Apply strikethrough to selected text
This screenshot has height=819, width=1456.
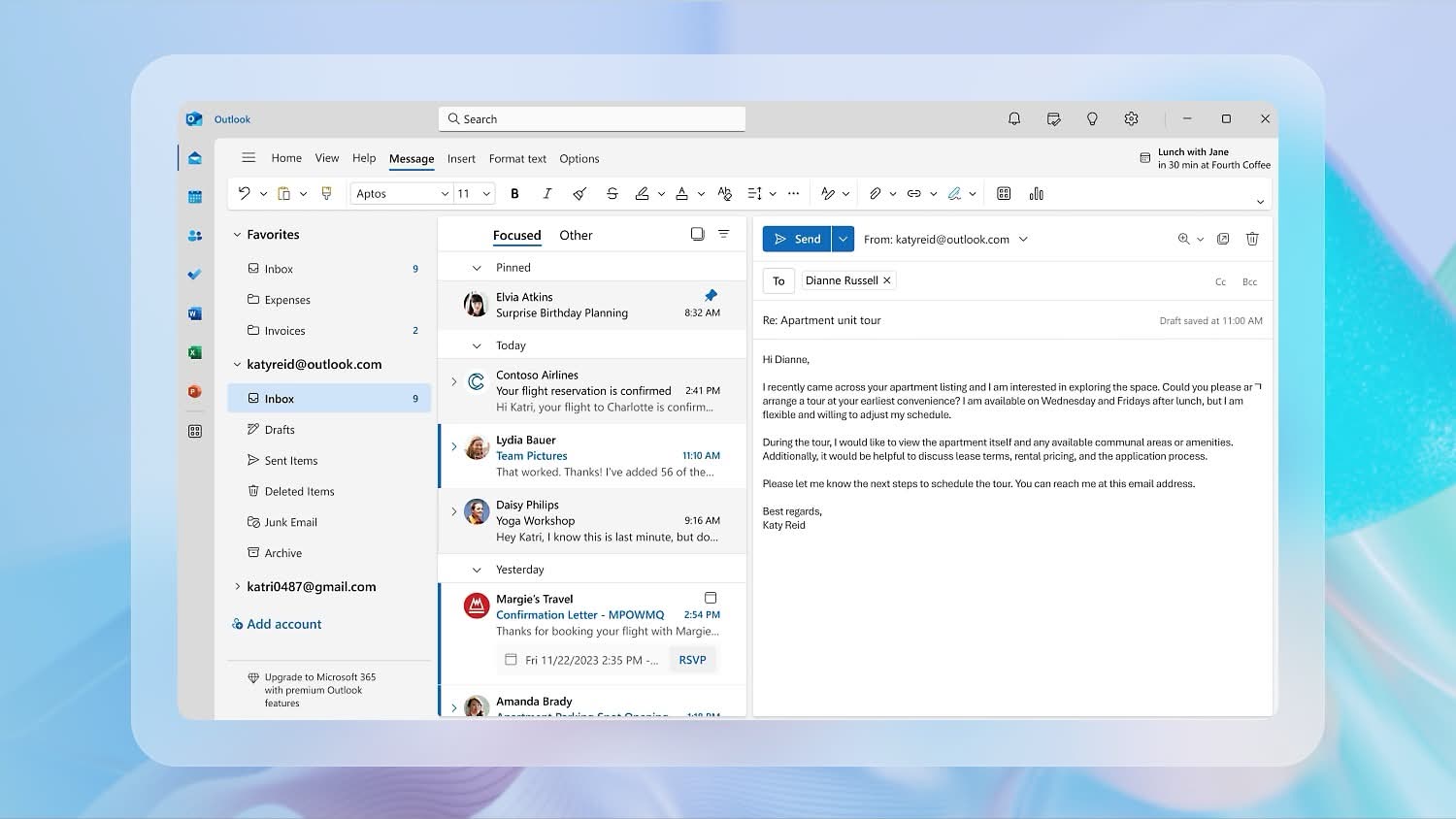[x=612, y=193]
